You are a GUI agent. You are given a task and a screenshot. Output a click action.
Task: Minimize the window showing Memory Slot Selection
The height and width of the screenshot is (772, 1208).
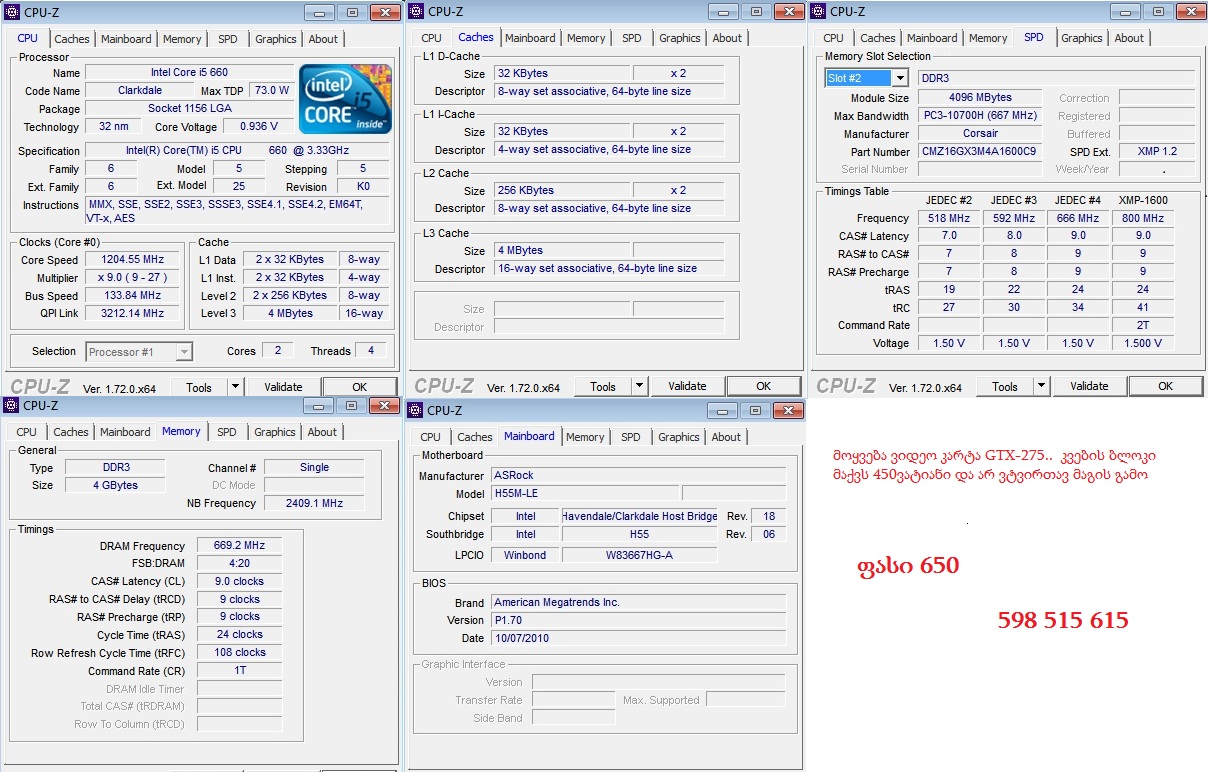1124,12
